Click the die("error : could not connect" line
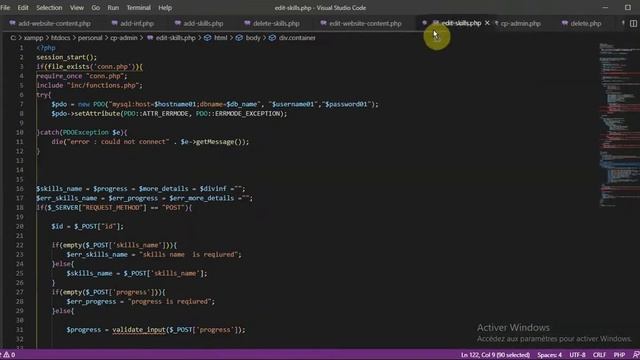 point(150,142)
